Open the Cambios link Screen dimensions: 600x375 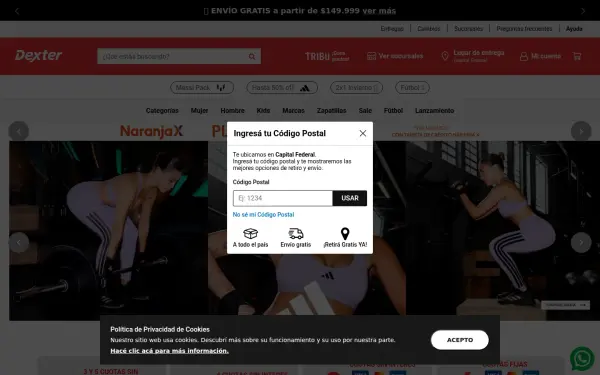click(429, 29)
